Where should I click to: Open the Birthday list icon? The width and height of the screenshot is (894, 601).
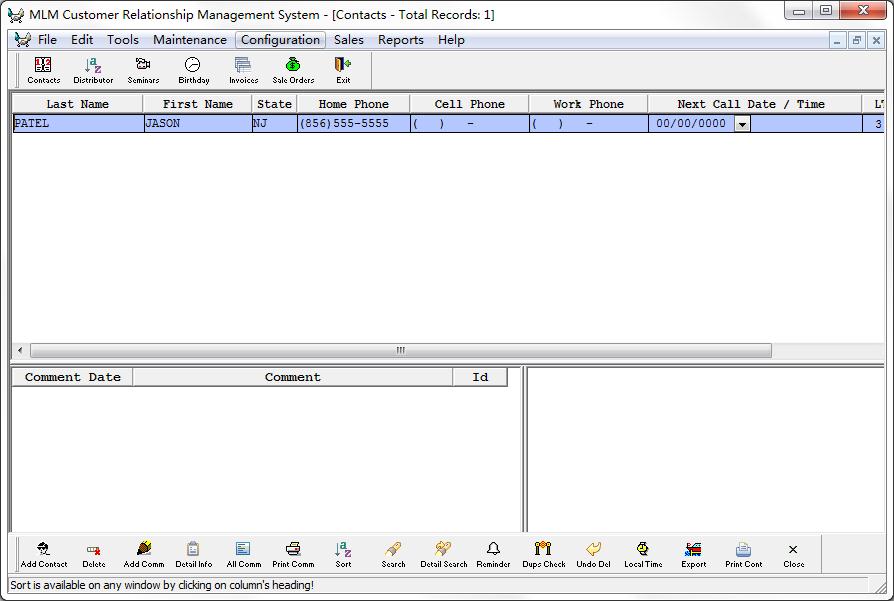tap(193, 69)
